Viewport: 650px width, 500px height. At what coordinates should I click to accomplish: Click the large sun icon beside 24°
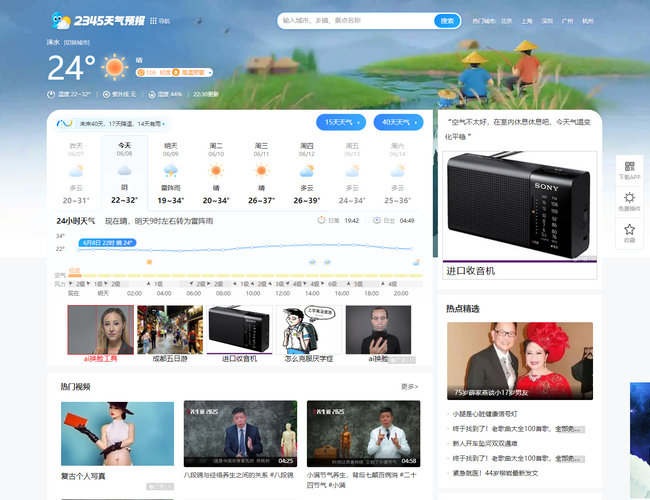point(115,67)
